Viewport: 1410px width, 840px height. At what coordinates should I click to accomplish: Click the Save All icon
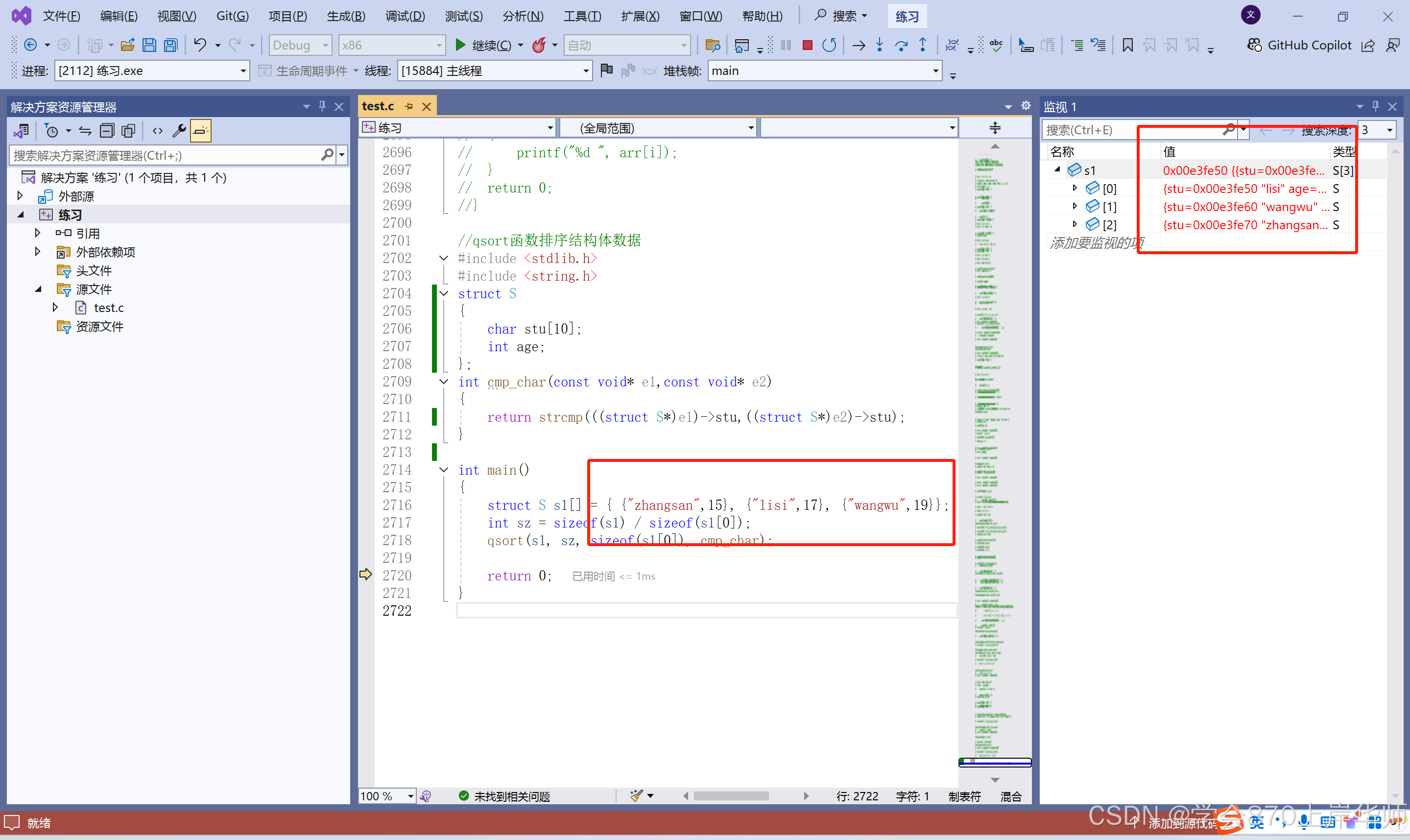(171, 45)
